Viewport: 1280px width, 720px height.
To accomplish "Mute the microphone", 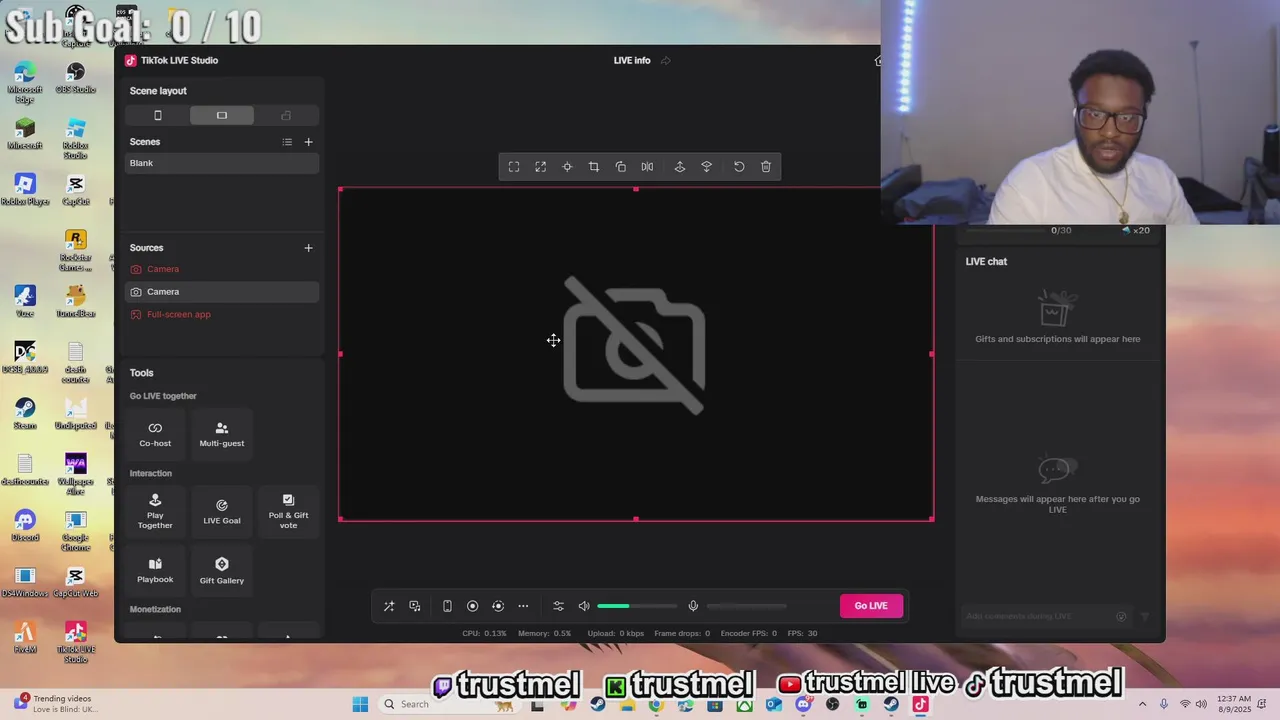I will pyautogui.click(x=693, y=606).
